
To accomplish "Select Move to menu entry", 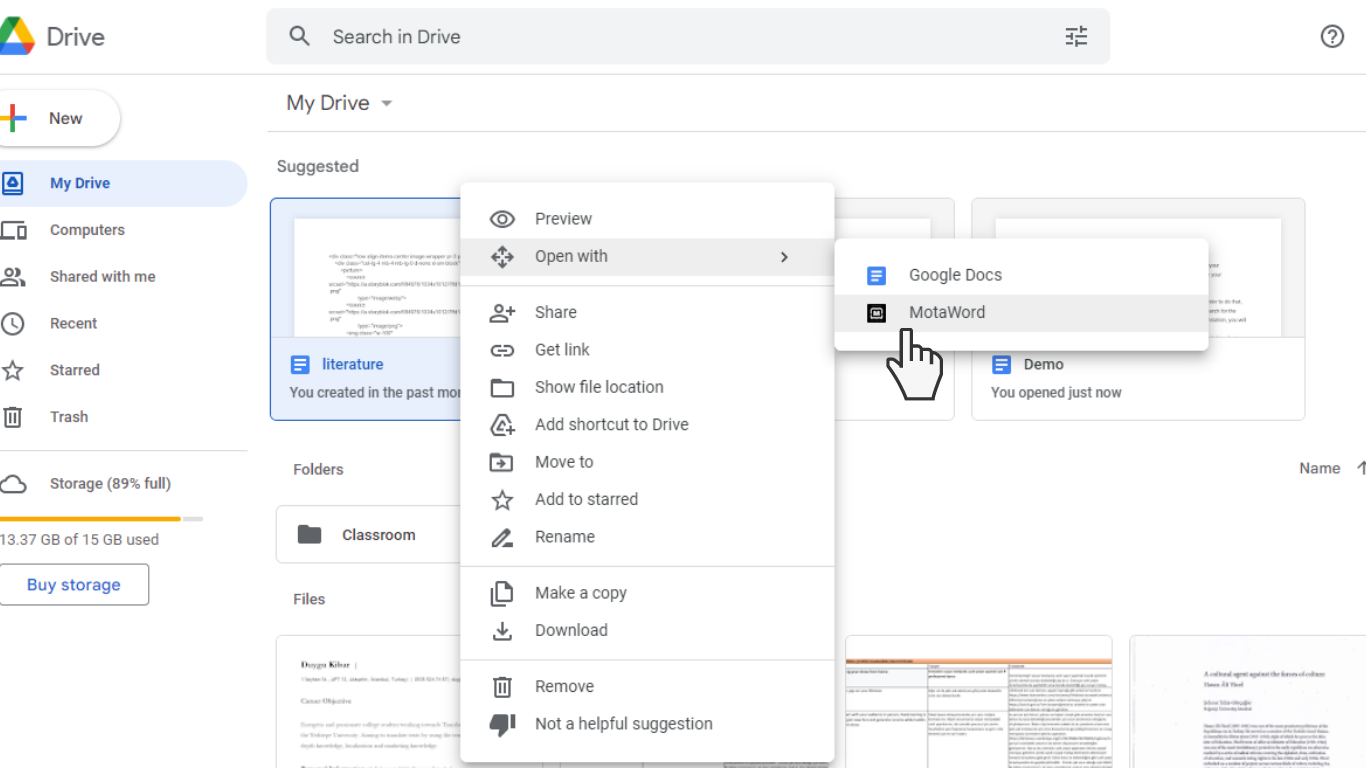I will click(647, 462).
